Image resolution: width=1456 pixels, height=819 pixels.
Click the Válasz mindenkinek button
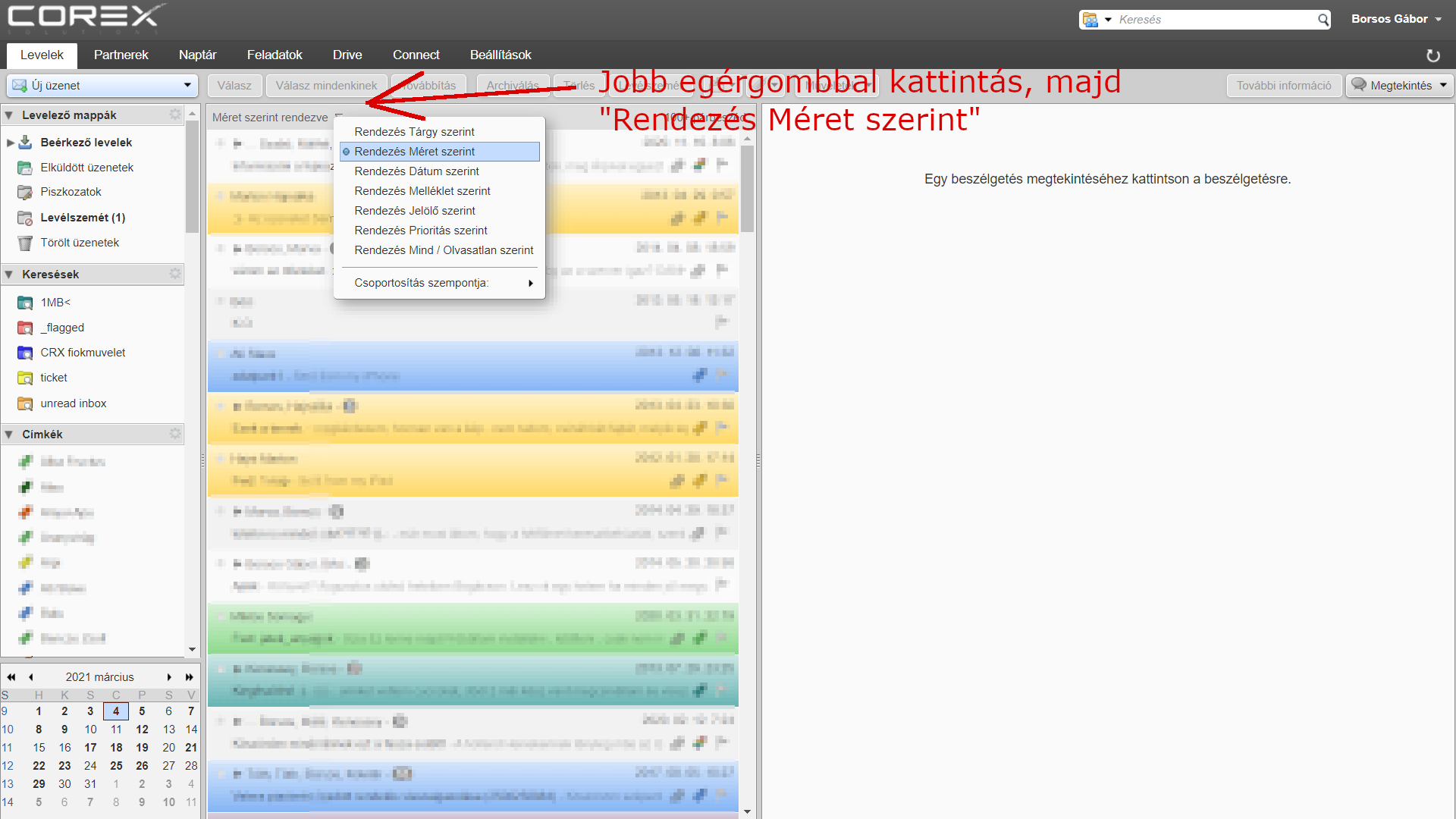pyautogui.click(x=326, y=86)
